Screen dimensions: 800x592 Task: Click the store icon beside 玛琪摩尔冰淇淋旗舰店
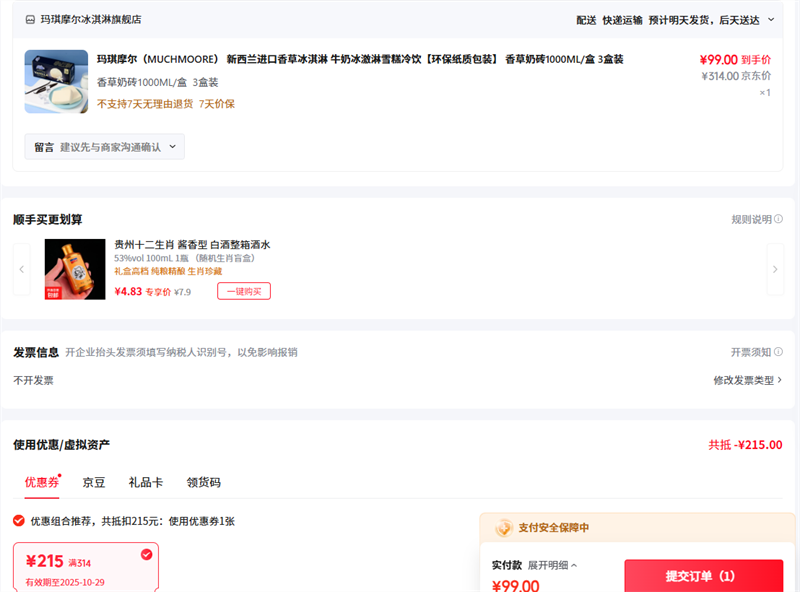pos(30,19)
